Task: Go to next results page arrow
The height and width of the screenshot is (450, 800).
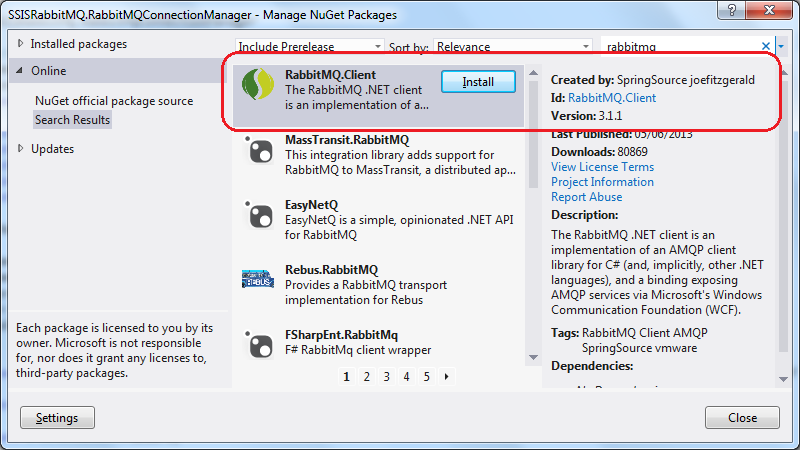Action: coord(446,377)
